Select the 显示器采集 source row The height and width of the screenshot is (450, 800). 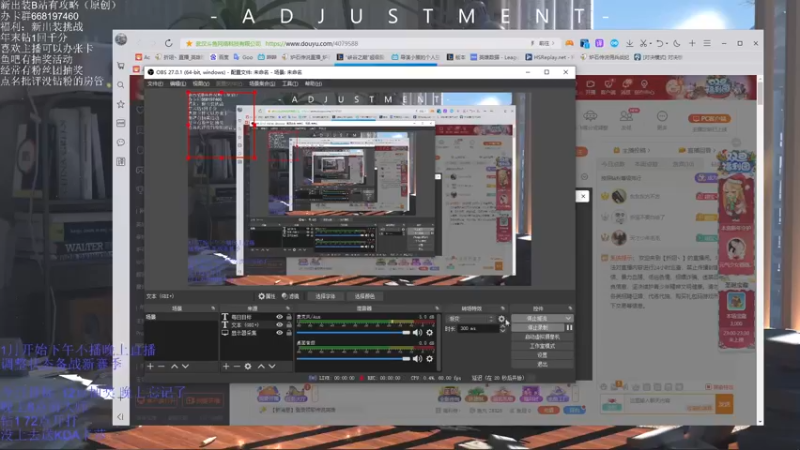tap(256, 333)
